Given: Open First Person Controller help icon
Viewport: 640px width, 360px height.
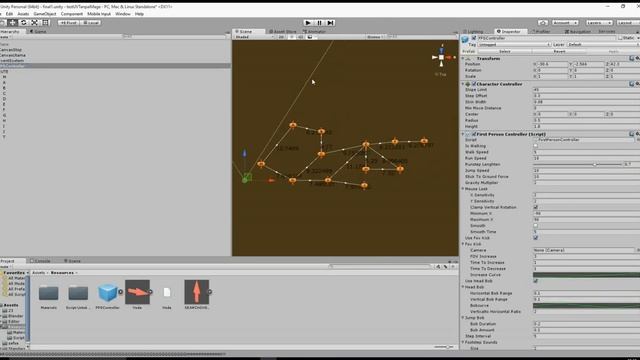Looking at the screenshot, I should pyautogui.click(x=631, y=134).
